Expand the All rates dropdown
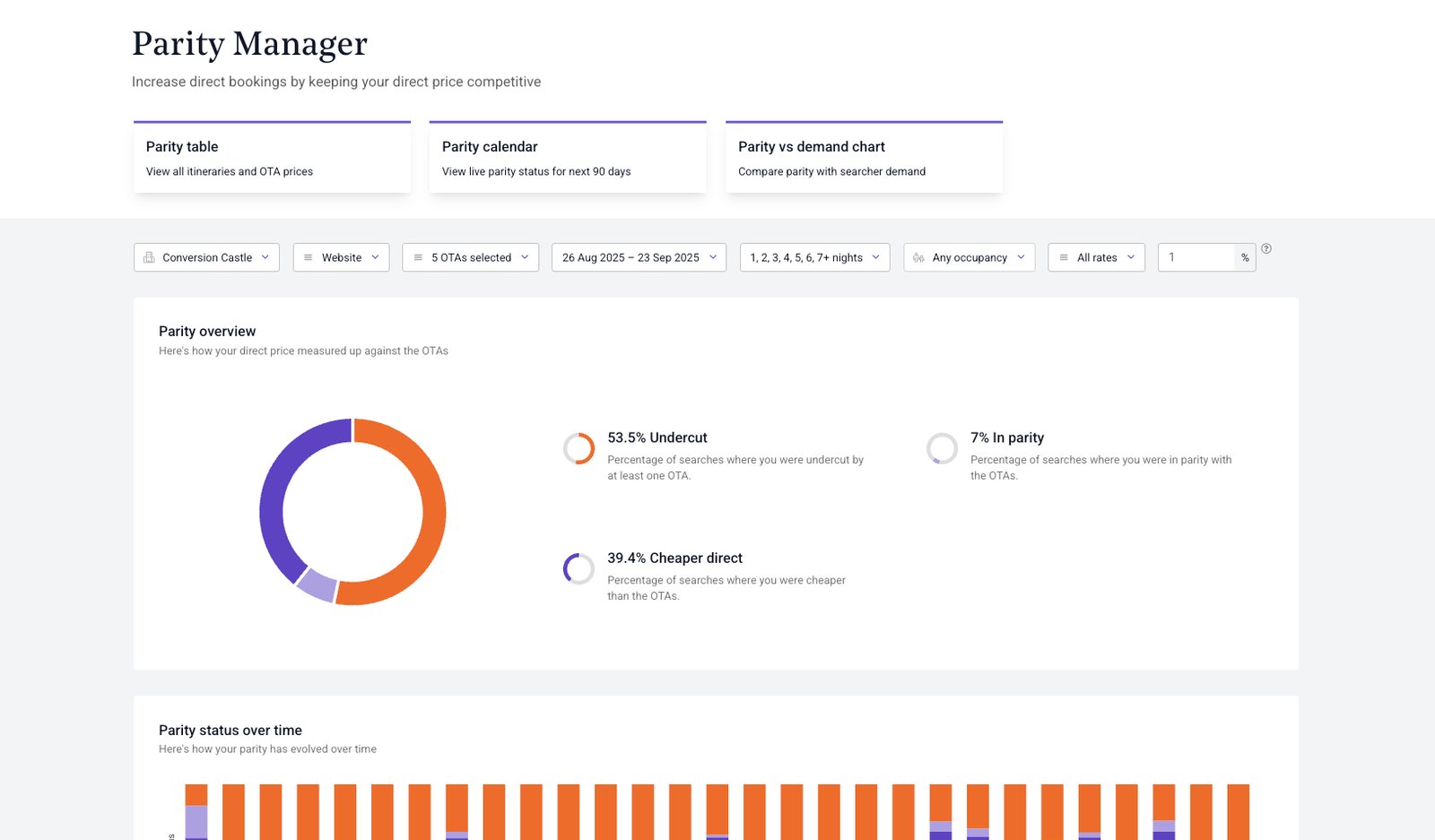The height and width of the screenshot is (840, 1435). click(1096, 257)
